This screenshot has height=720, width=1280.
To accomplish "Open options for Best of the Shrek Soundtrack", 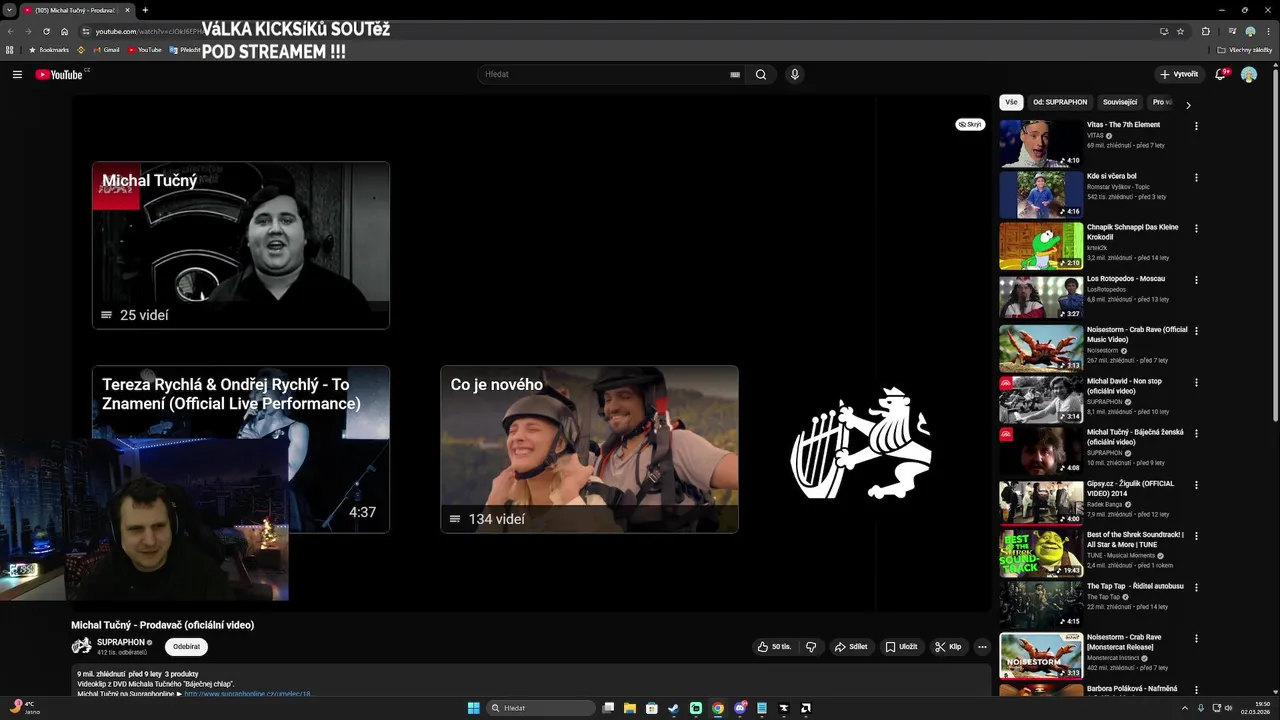I will (1196, 536).
